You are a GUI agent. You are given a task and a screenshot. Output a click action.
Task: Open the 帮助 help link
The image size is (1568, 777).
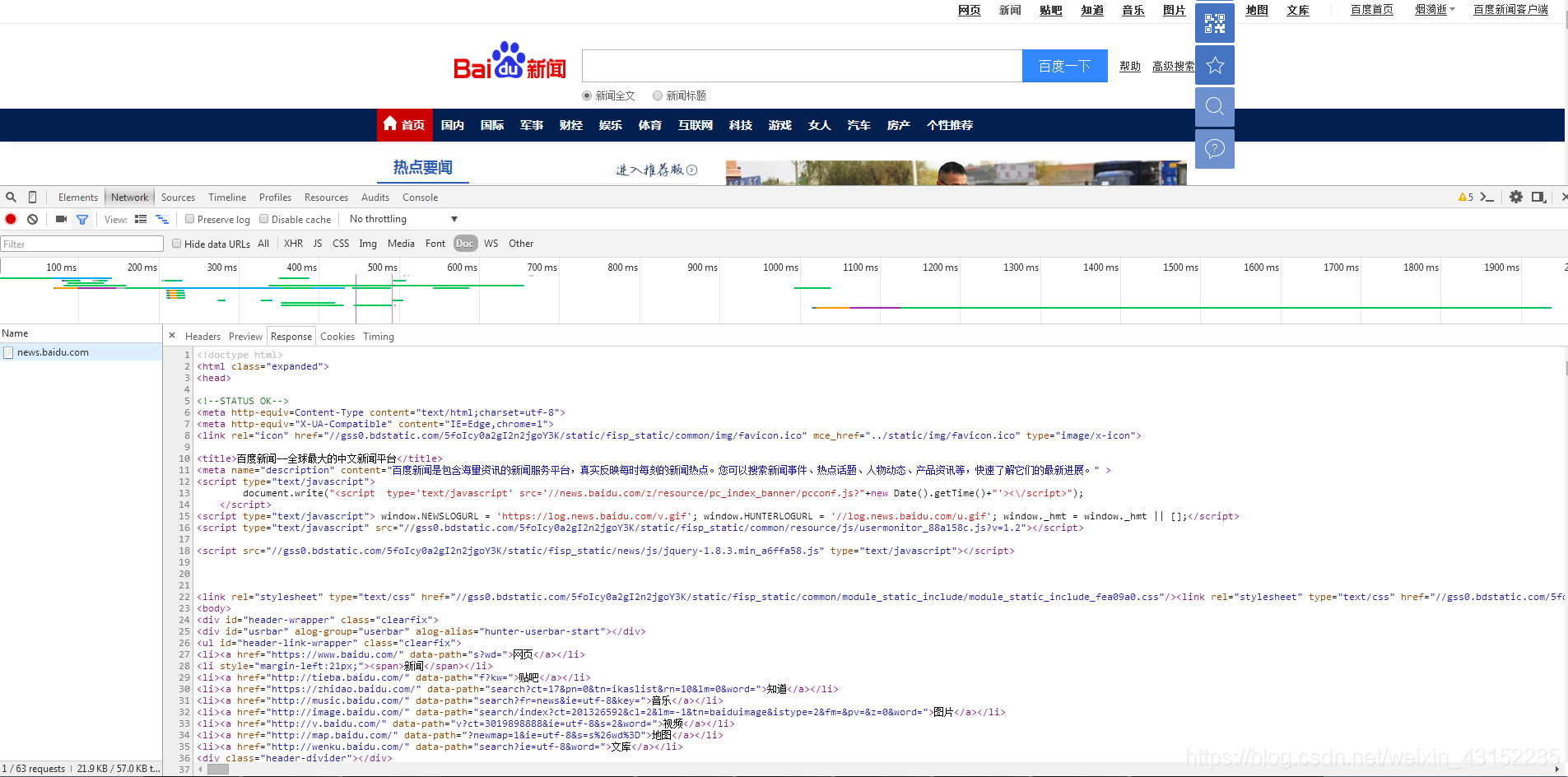(x=1130, y=67)
